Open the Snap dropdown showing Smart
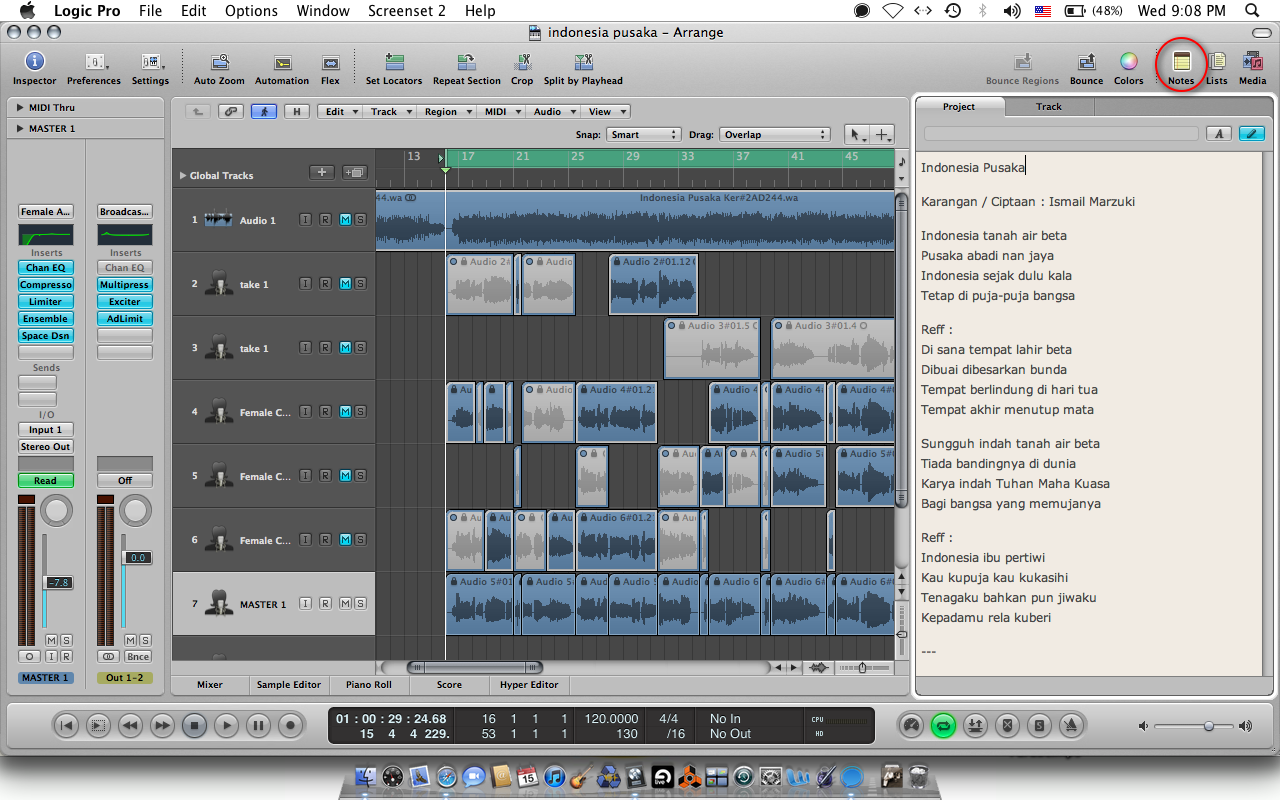Screen dimensions: 1280x800 (x=644, y=134)
